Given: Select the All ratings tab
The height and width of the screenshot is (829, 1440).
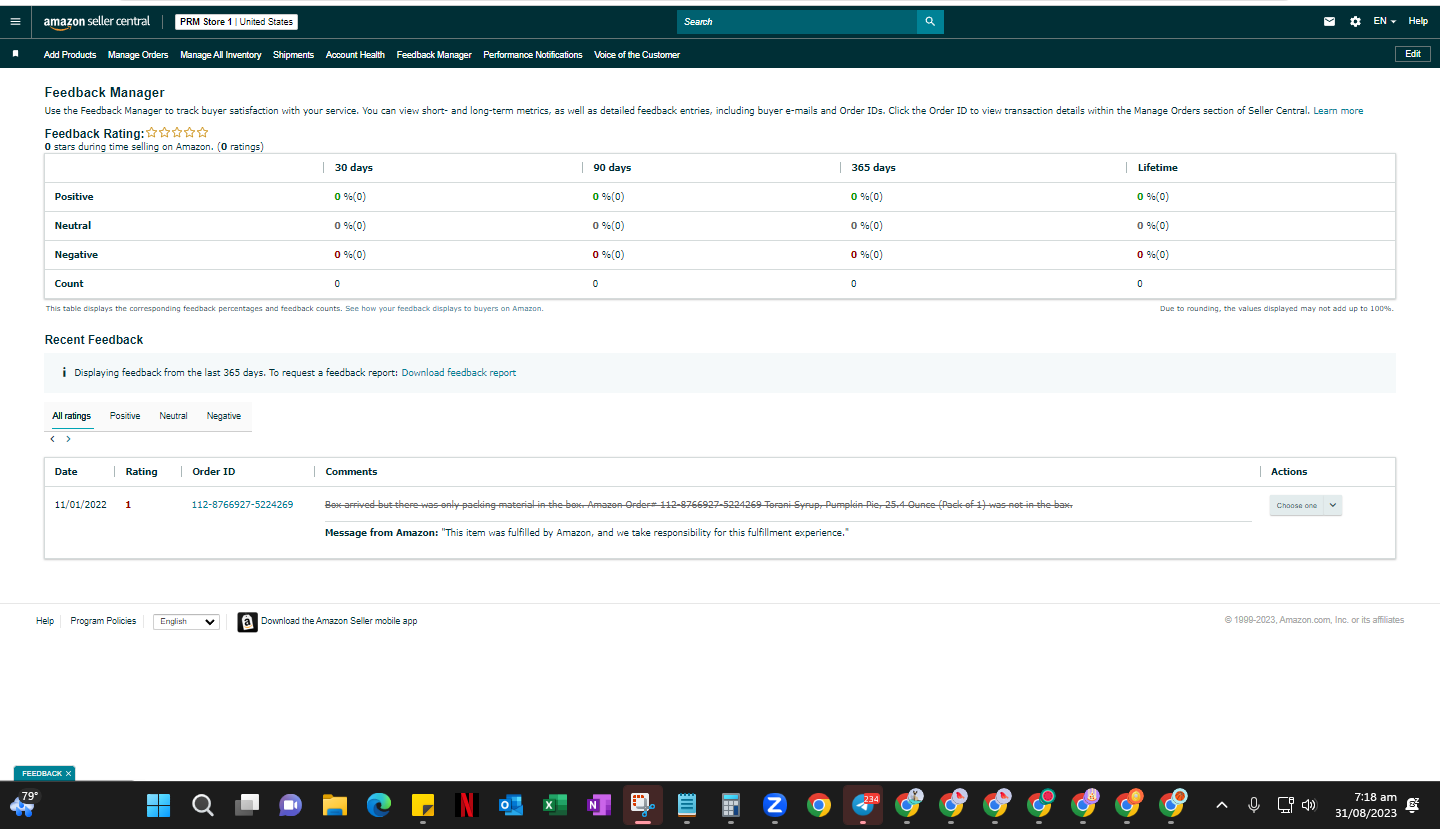Looking at the screenshot, I should tap(72, 416).
